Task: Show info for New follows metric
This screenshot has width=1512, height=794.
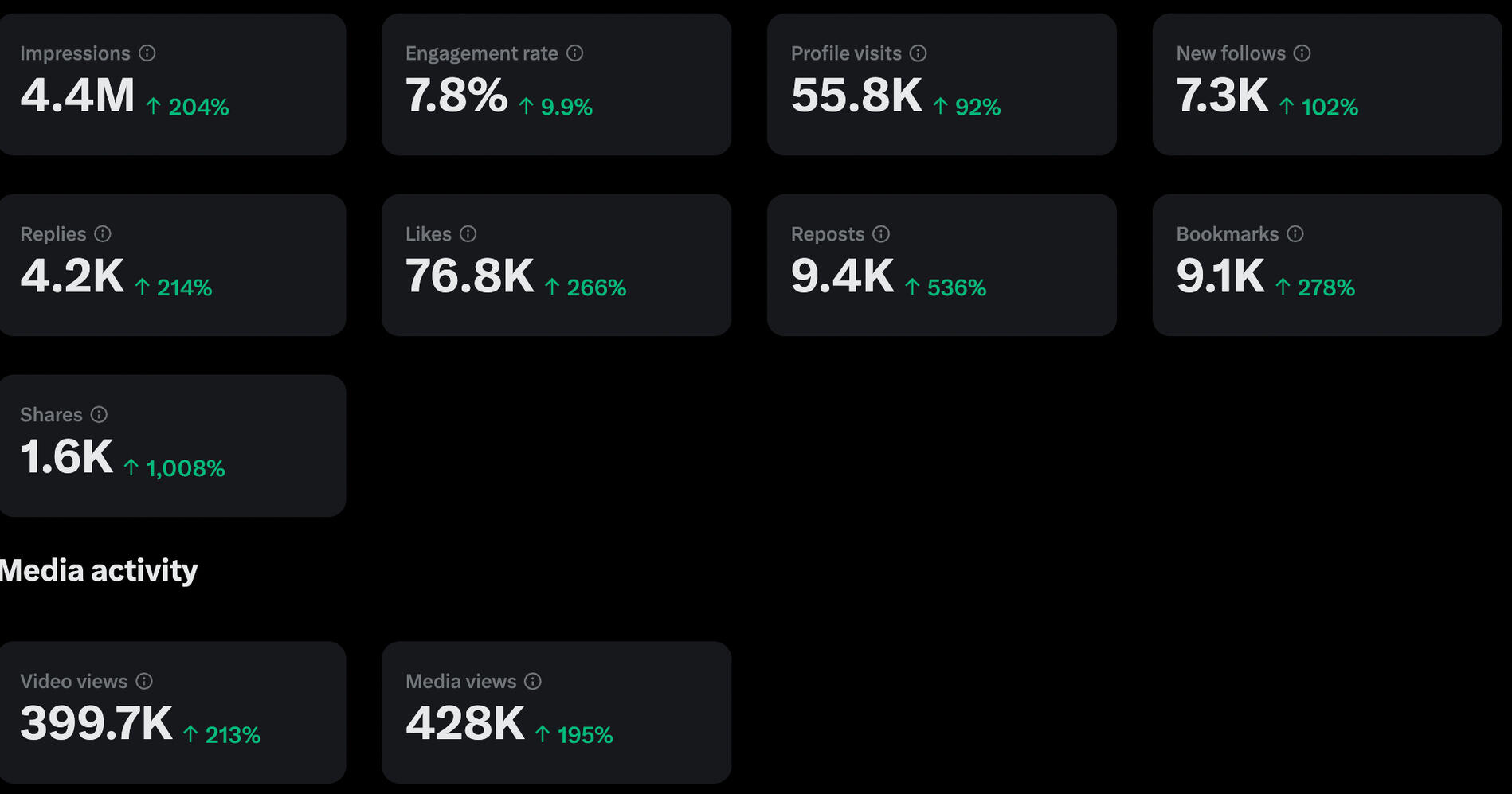Action: (1302, 53)
